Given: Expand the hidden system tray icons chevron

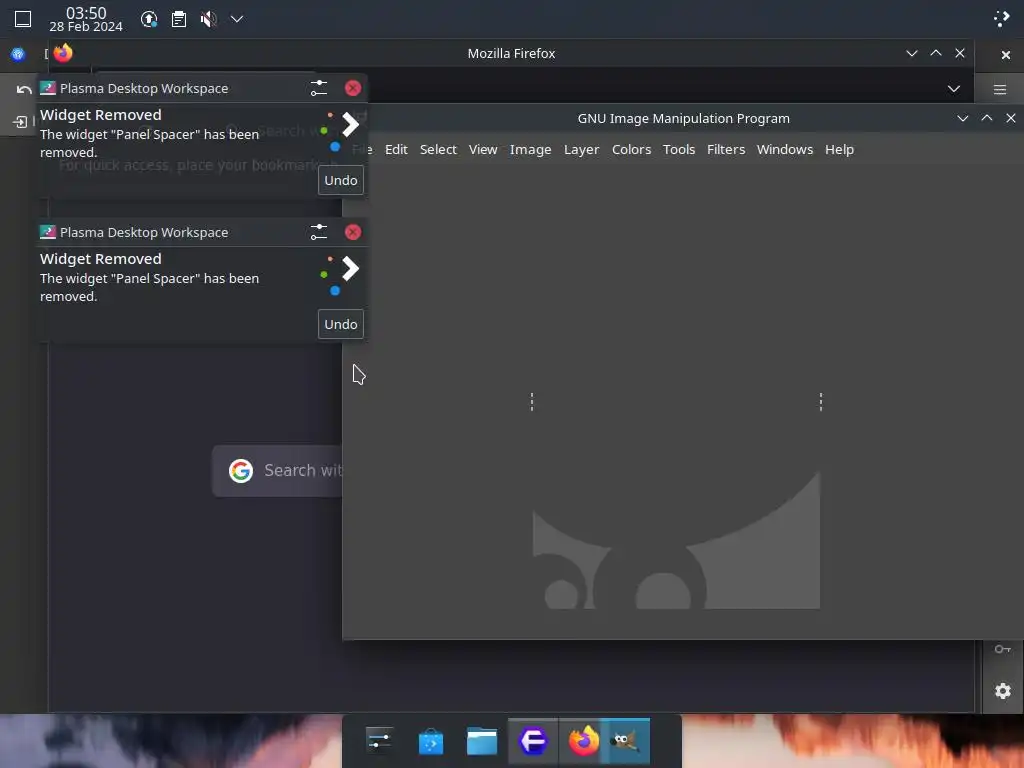Looking at the screenshot, I should point(237,19).
